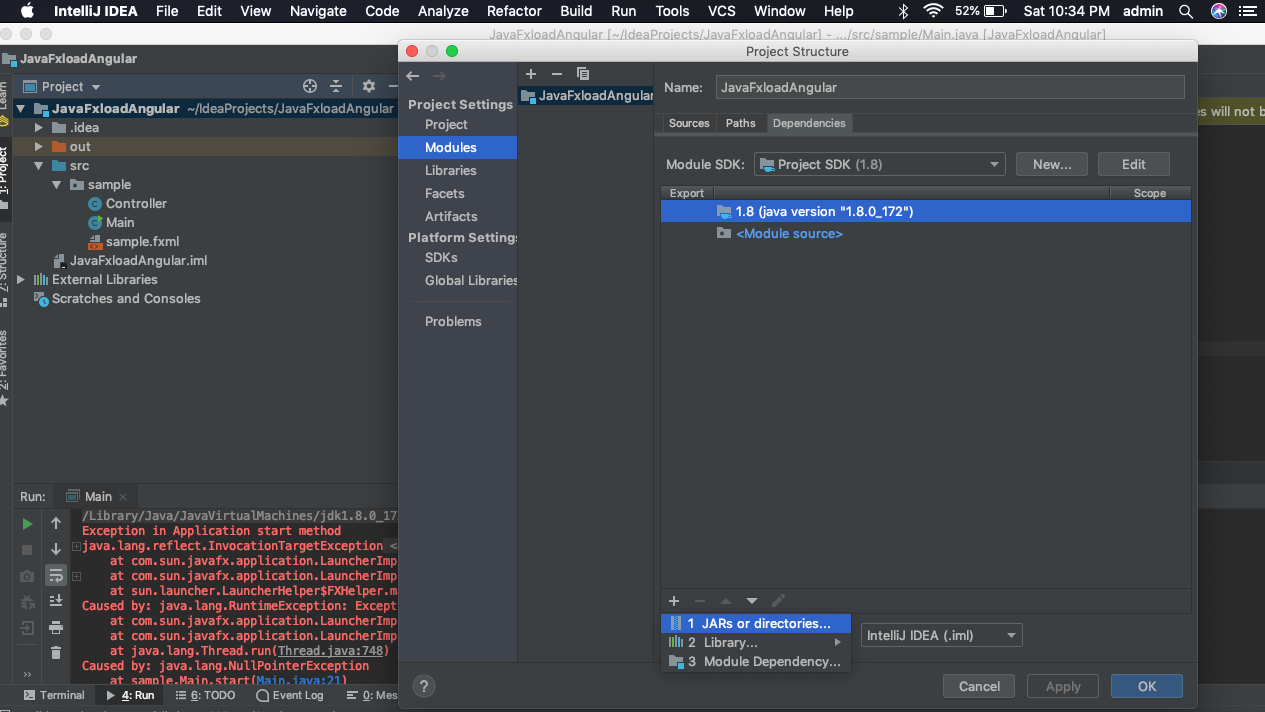The image size is (1265, 712).
Task: Move dependency down with arrow icon
Action: click(752, 601)
